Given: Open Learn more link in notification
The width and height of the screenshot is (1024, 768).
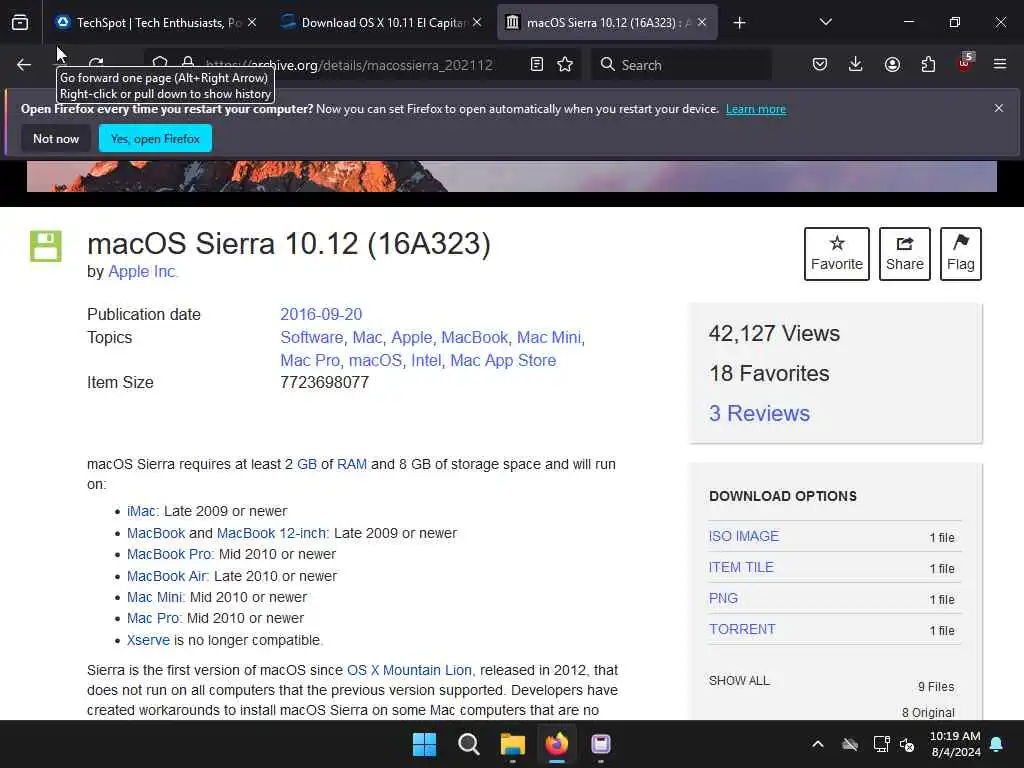Looking at the screenshot, I should pos(756,109).
